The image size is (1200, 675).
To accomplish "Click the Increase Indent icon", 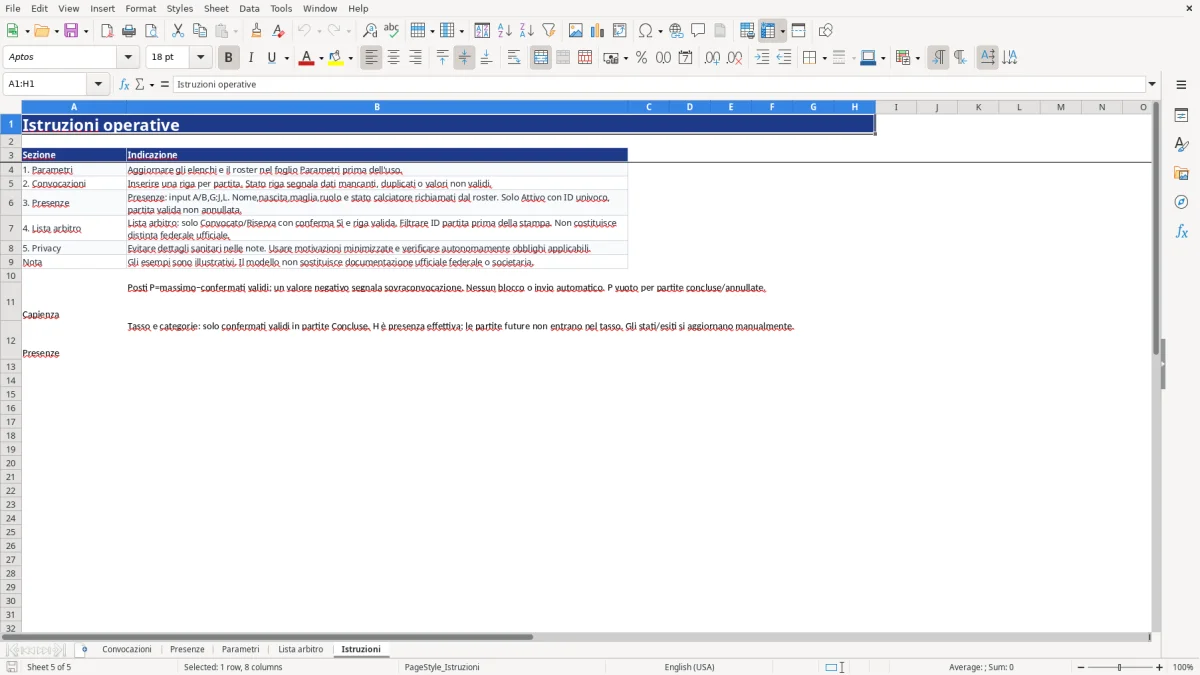I will point(762,58).
